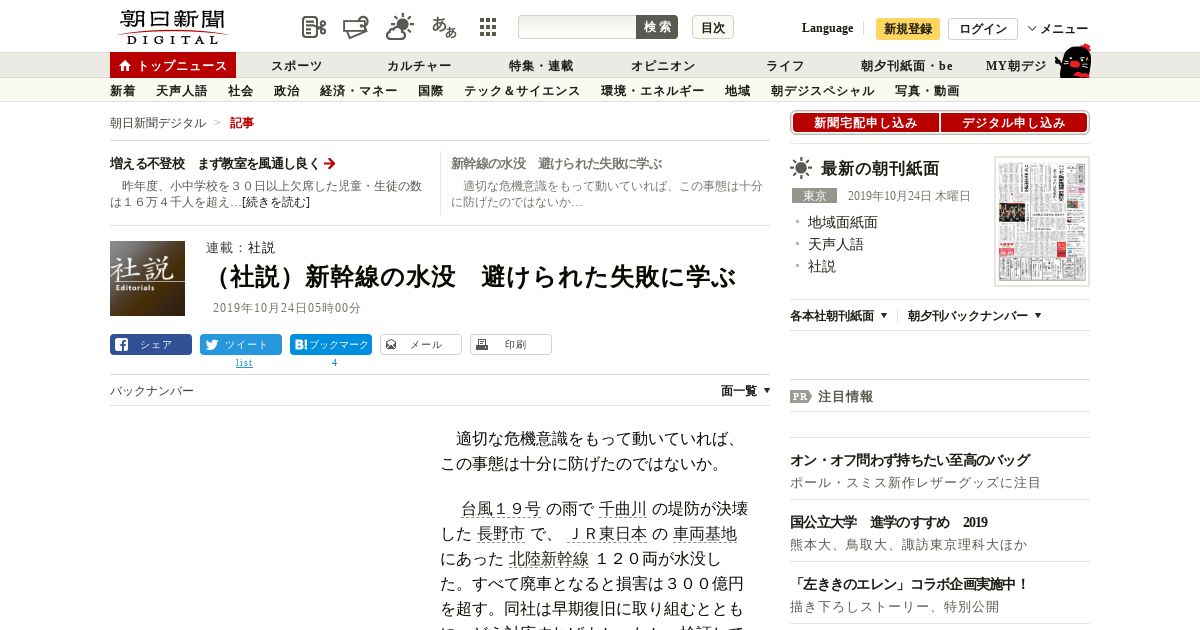Click 新聞宅配申し込み button
Screen dimensions: 1200x630
(x=866, y=123)
